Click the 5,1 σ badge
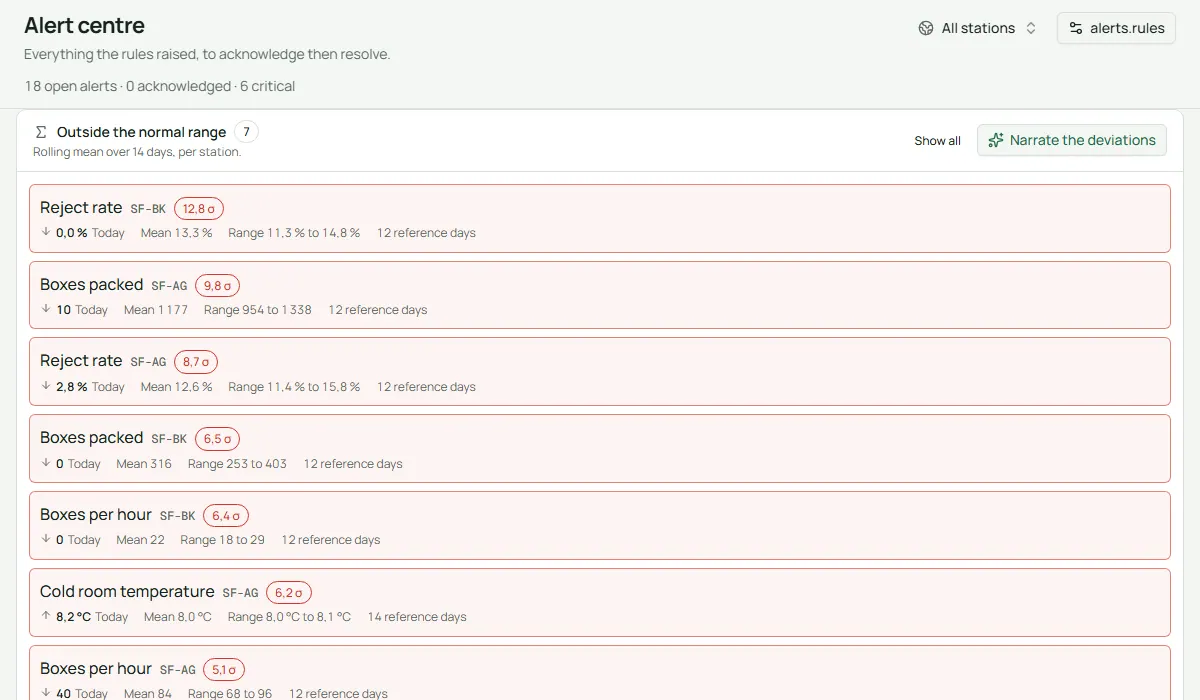The height and width of the screenshot is (700, 1200). click(x=223, y=669)
